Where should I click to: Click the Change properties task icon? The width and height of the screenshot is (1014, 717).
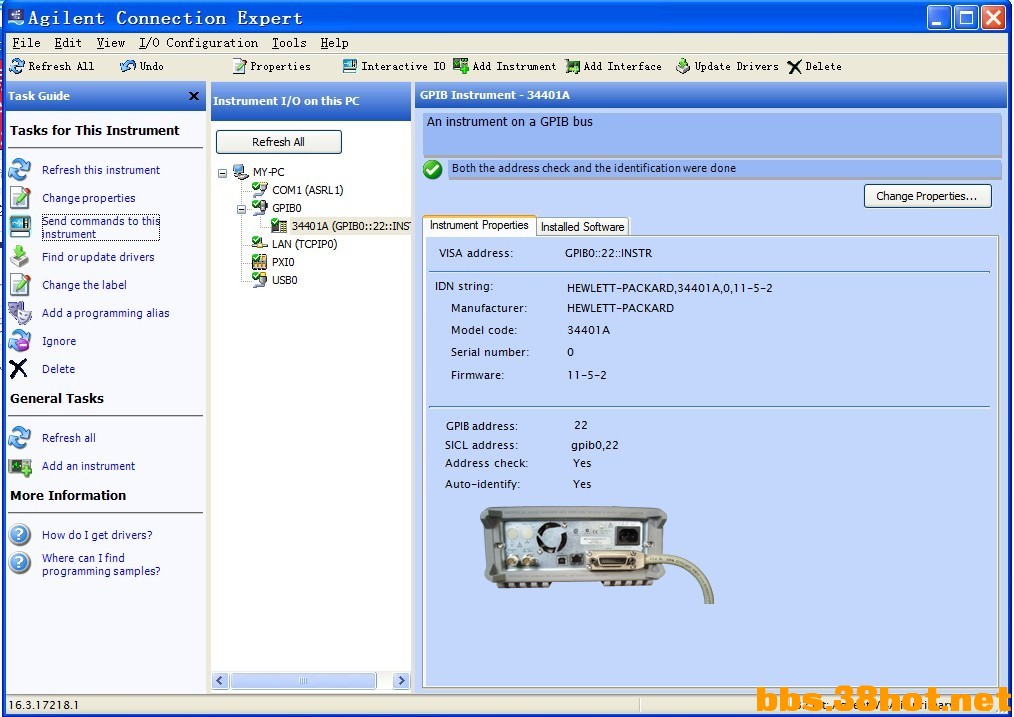[x=20, y=197]
